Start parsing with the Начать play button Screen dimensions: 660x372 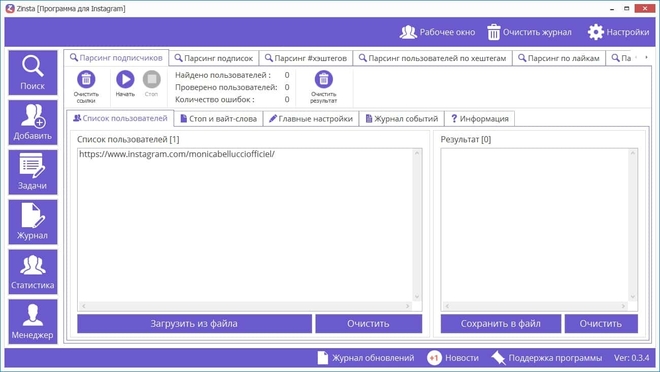125,79
